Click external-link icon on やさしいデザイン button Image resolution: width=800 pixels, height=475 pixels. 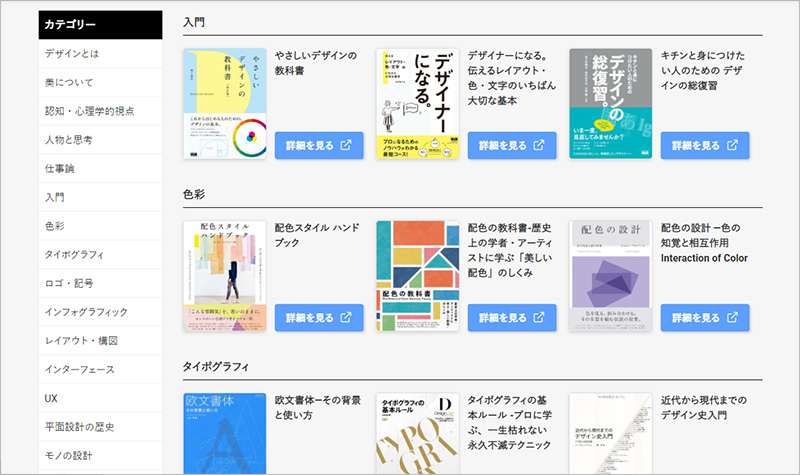point(346,145)
